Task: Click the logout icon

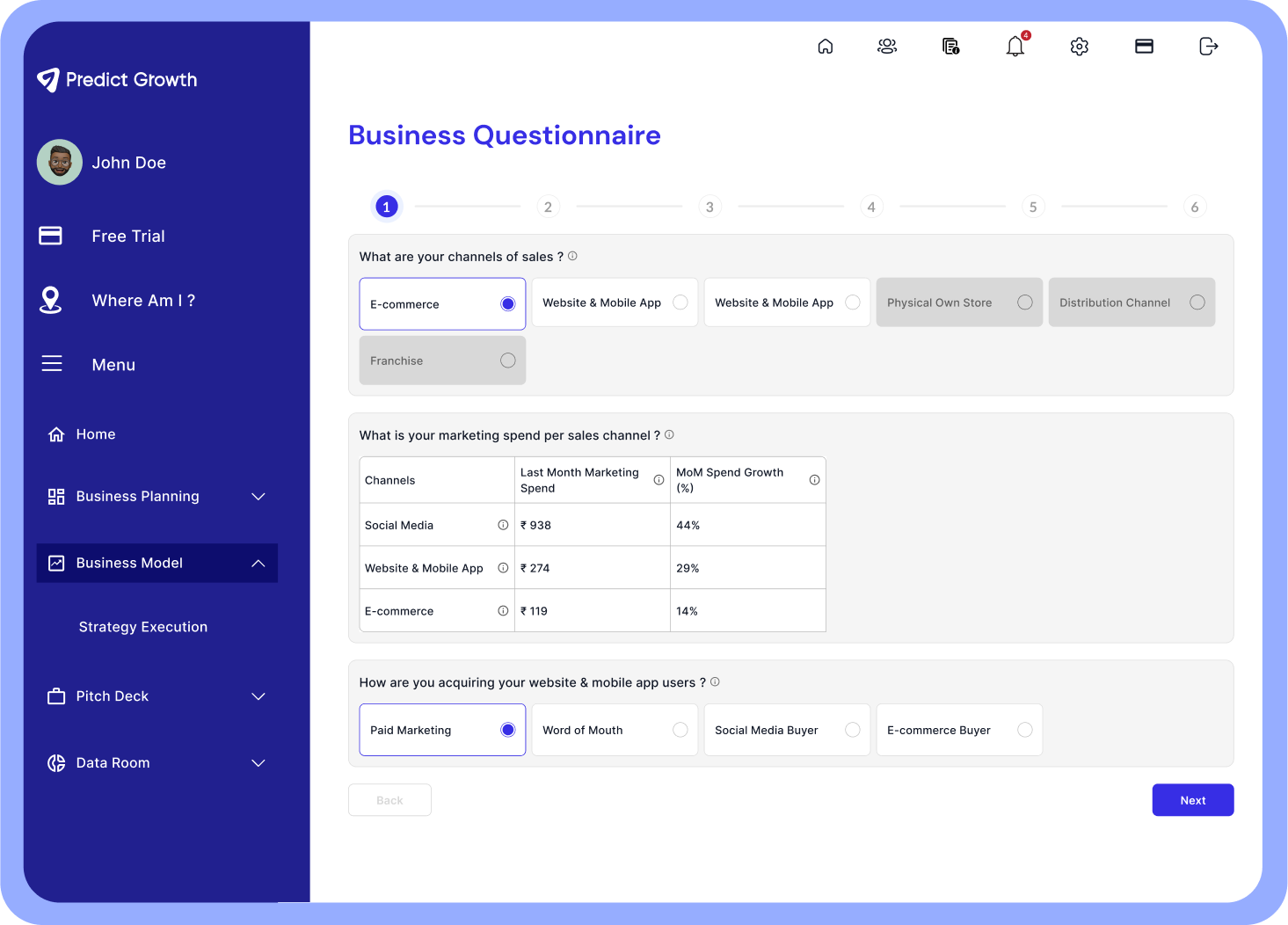Action: pos(1209,47)
